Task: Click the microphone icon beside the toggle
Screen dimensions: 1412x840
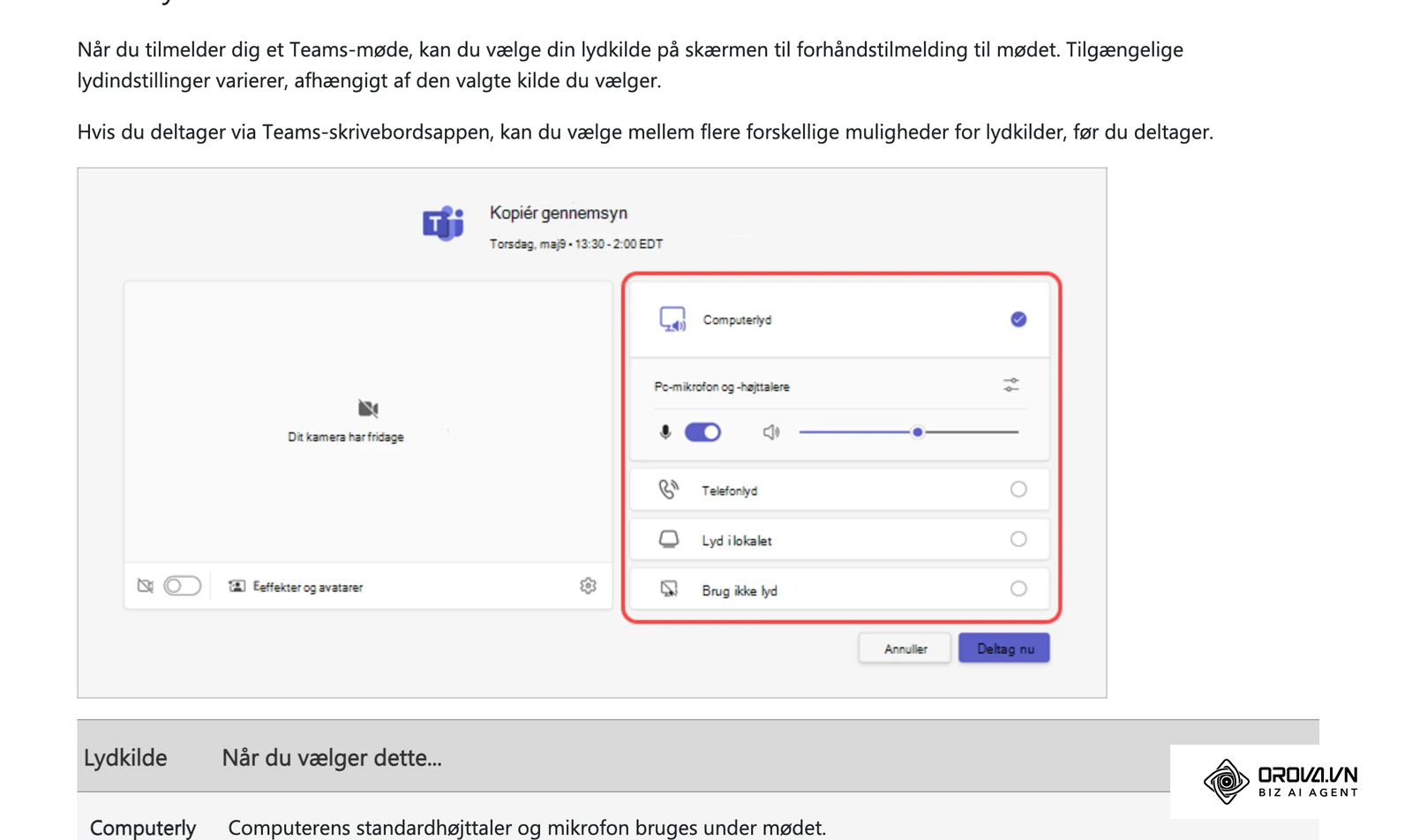Action: pyautogui.click(x=665, y=432)
